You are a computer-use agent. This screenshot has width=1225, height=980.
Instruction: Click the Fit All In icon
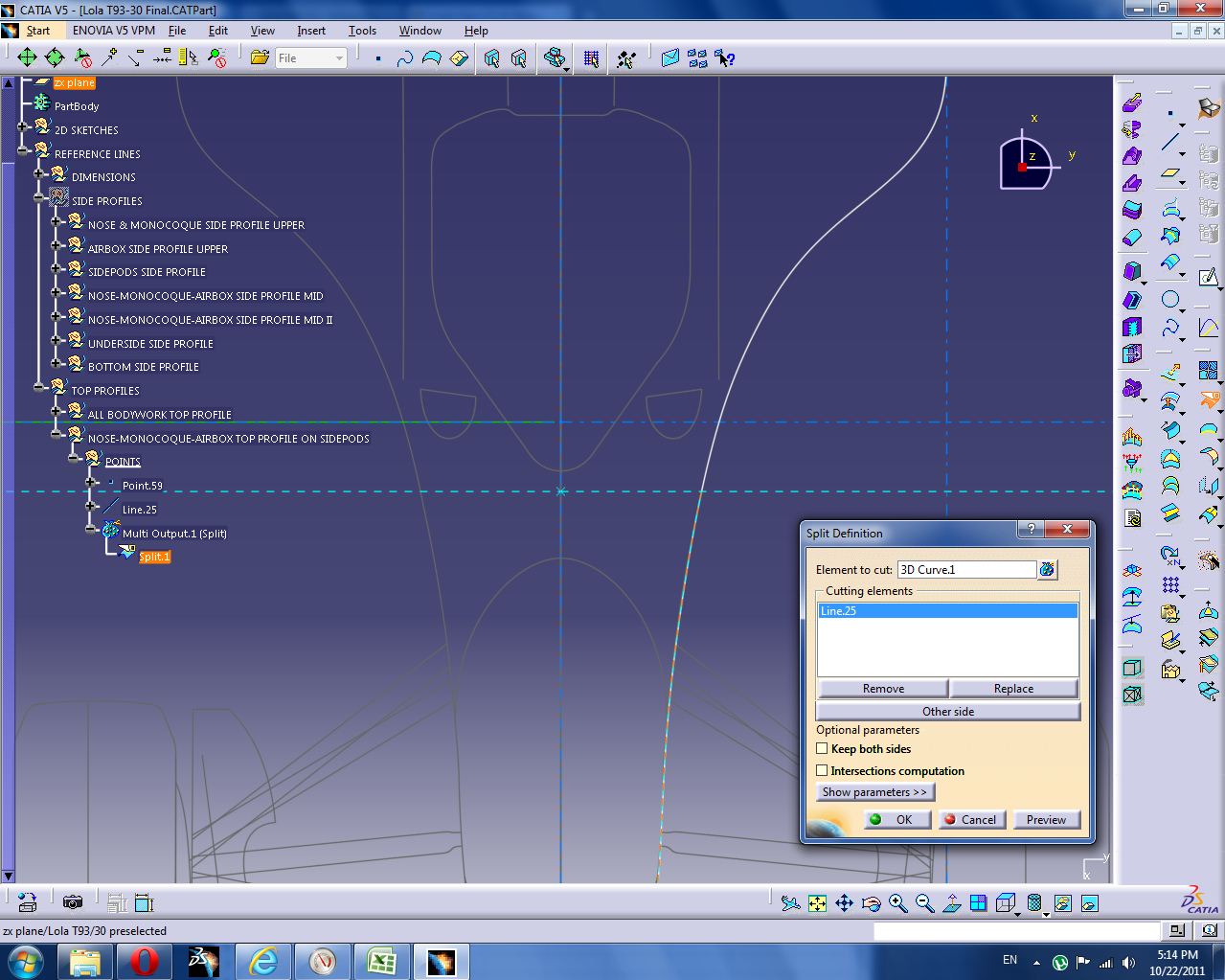tap(817, 903)
